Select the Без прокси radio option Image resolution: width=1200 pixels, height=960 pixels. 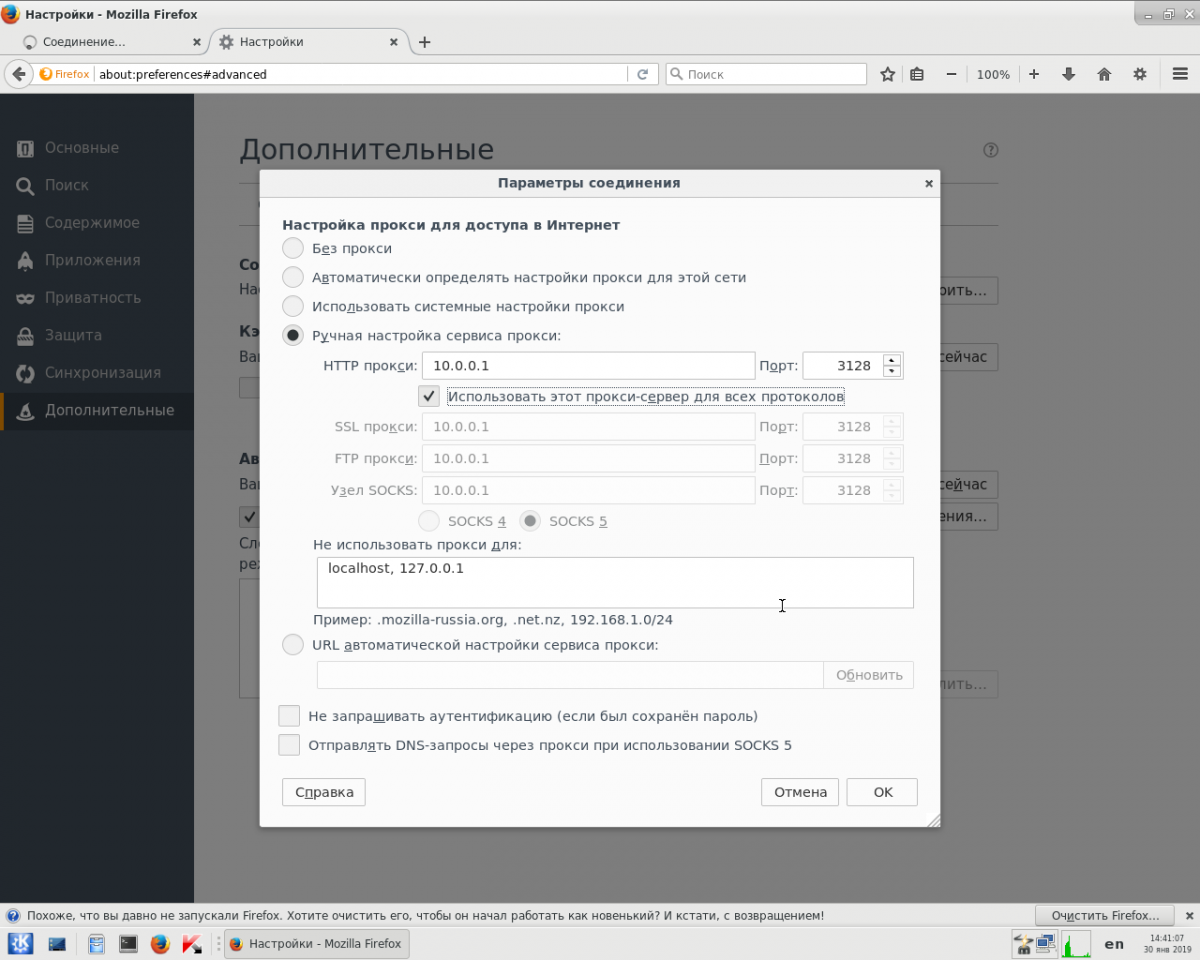click(293, 248)
